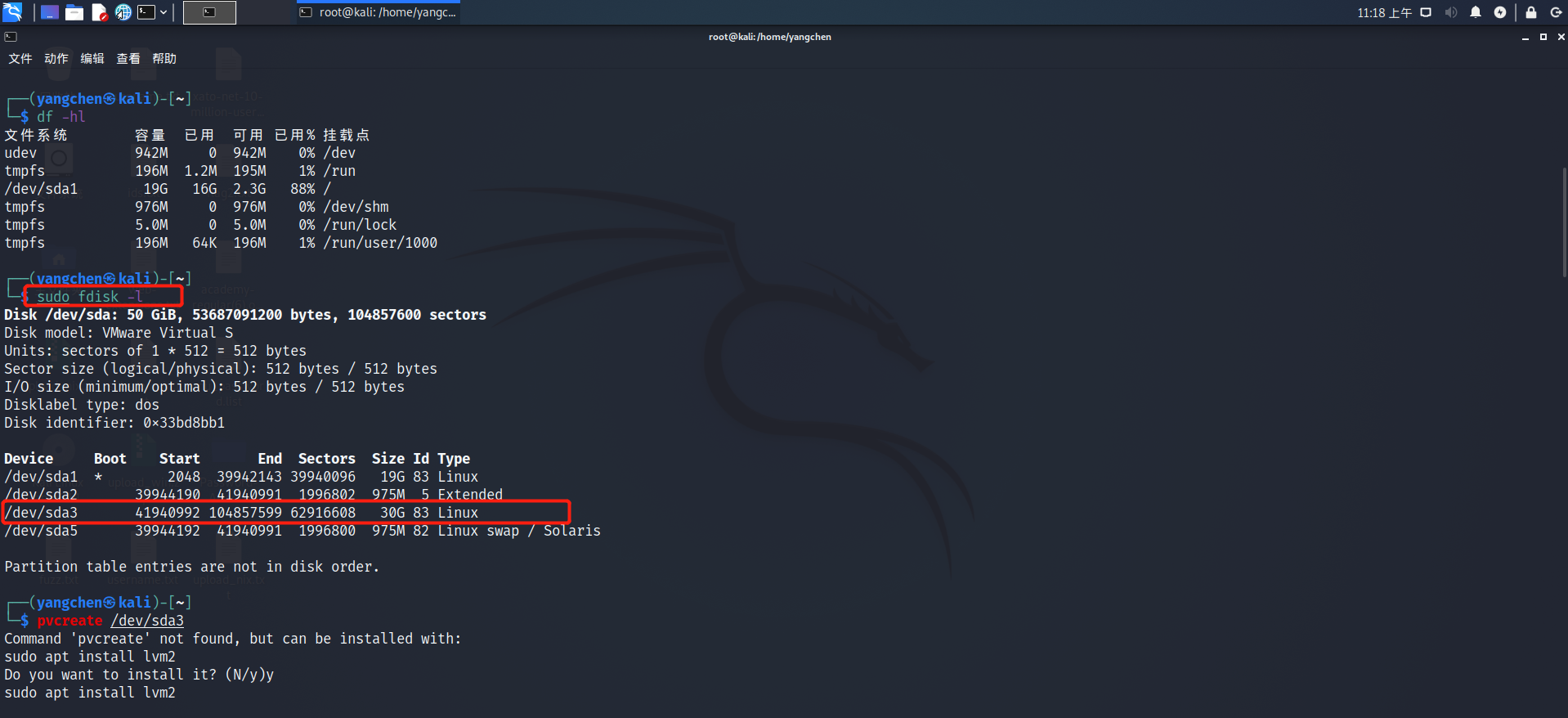1568x718 pixels.
Task: Select the active workspace switcher thumbnail
Action: [x=209, y=12]
